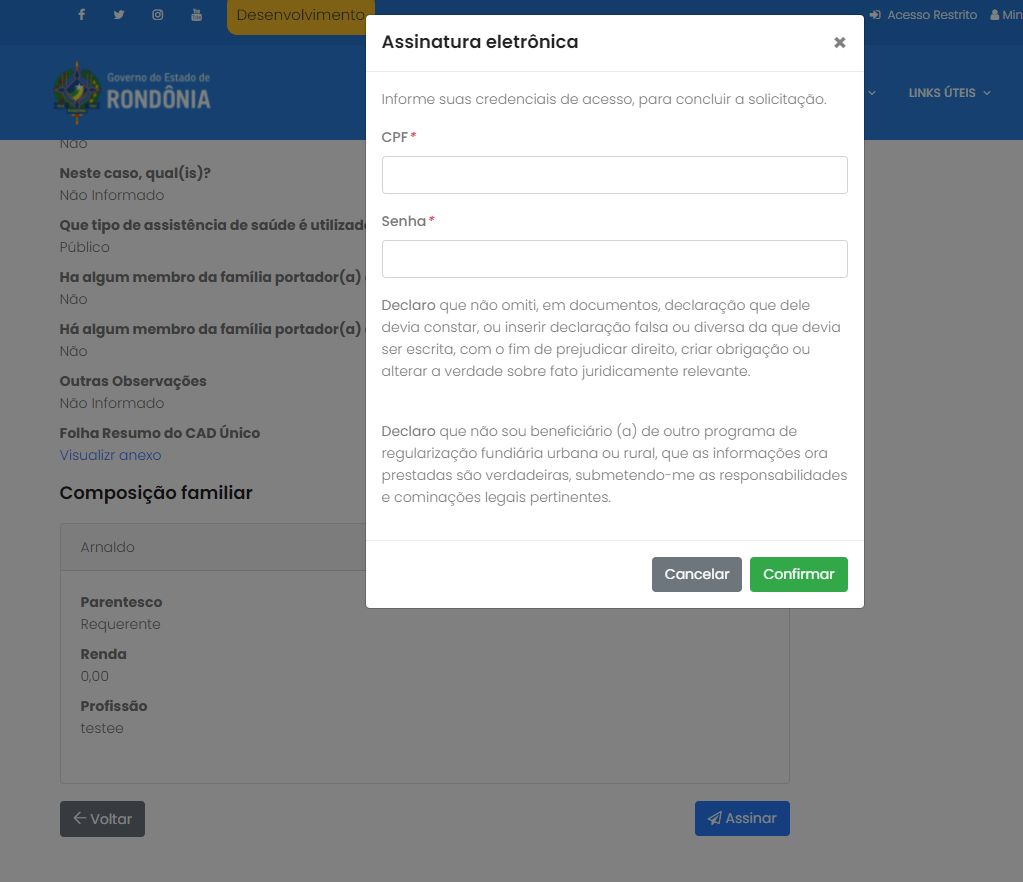Screen dimensions: 1023x882
Task: Focus the Senha password field
Action: pos(615,259)
